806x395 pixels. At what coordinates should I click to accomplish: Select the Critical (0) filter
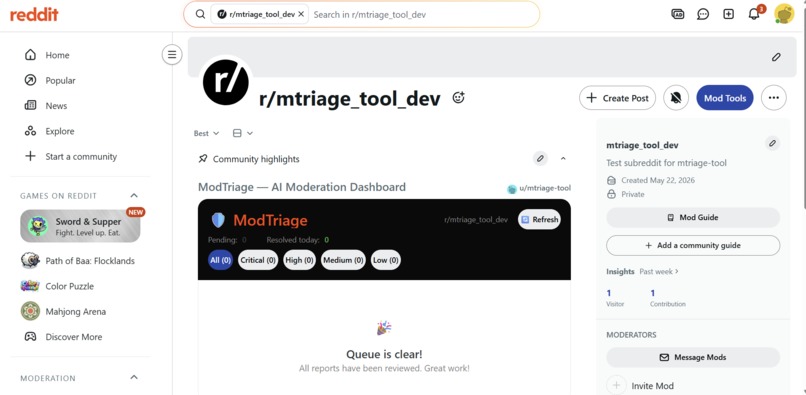[258, 260]
